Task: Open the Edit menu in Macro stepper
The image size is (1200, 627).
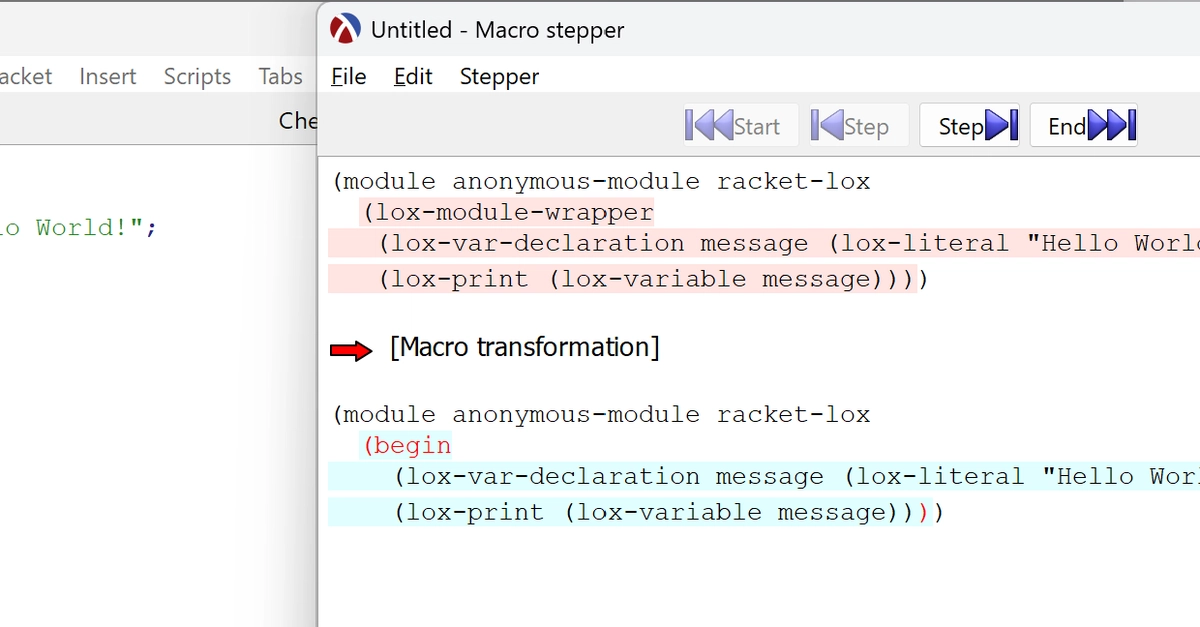Action: 413,77
